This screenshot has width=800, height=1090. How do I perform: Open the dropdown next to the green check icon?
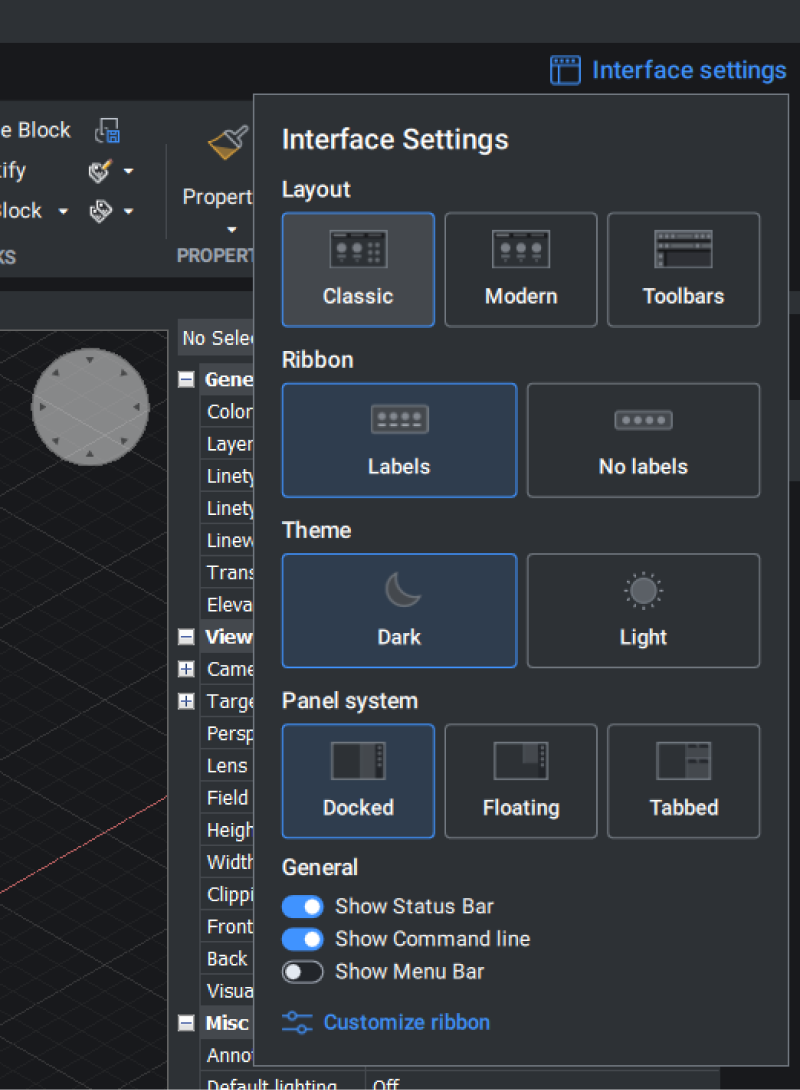(128, 171)
